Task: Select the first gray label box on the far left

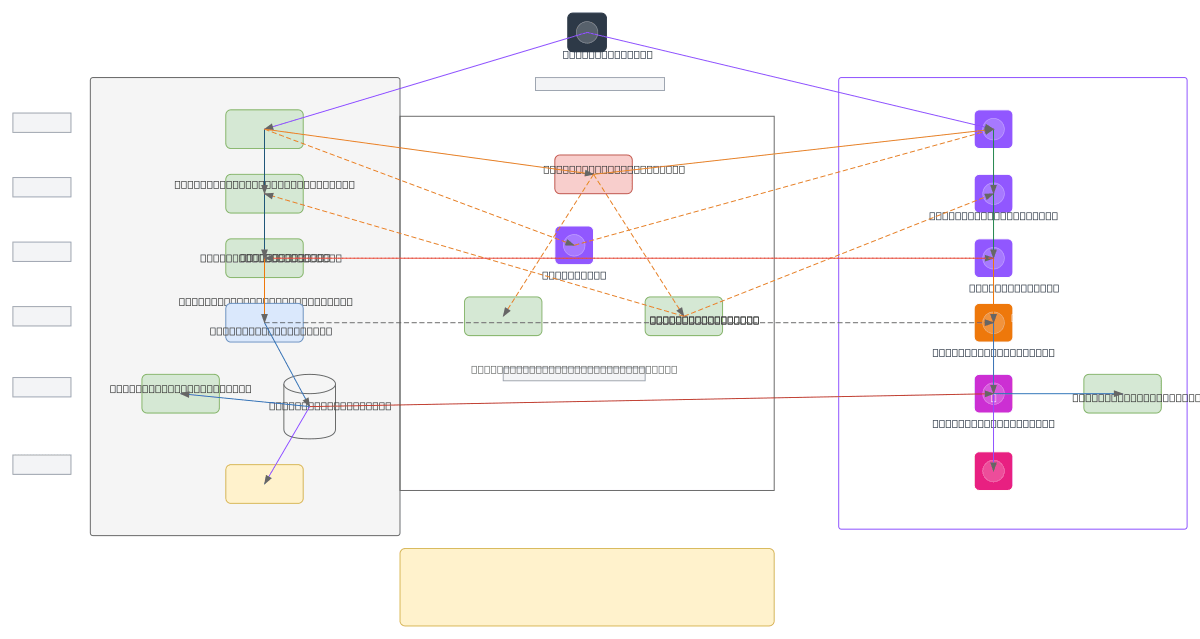Action: click(42, 123)
